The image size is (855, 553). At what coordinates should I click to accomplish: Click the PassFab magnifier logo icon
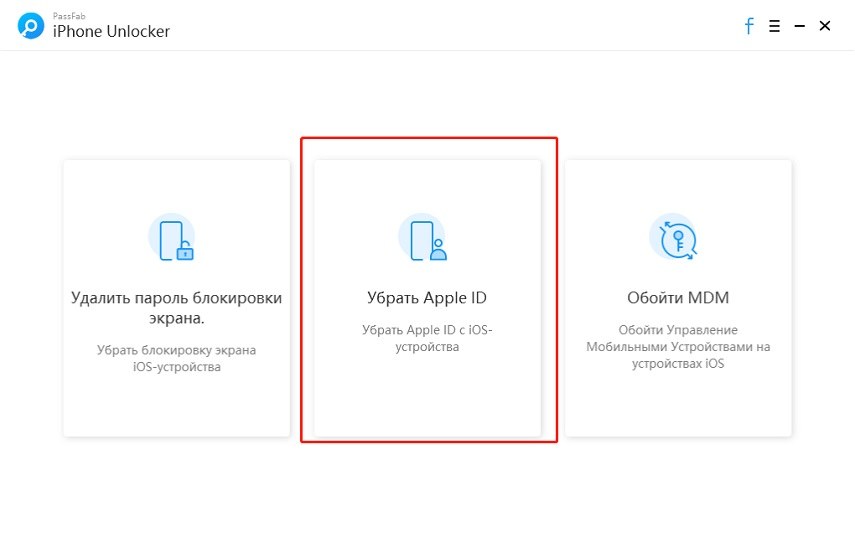(x=31, y=26)
